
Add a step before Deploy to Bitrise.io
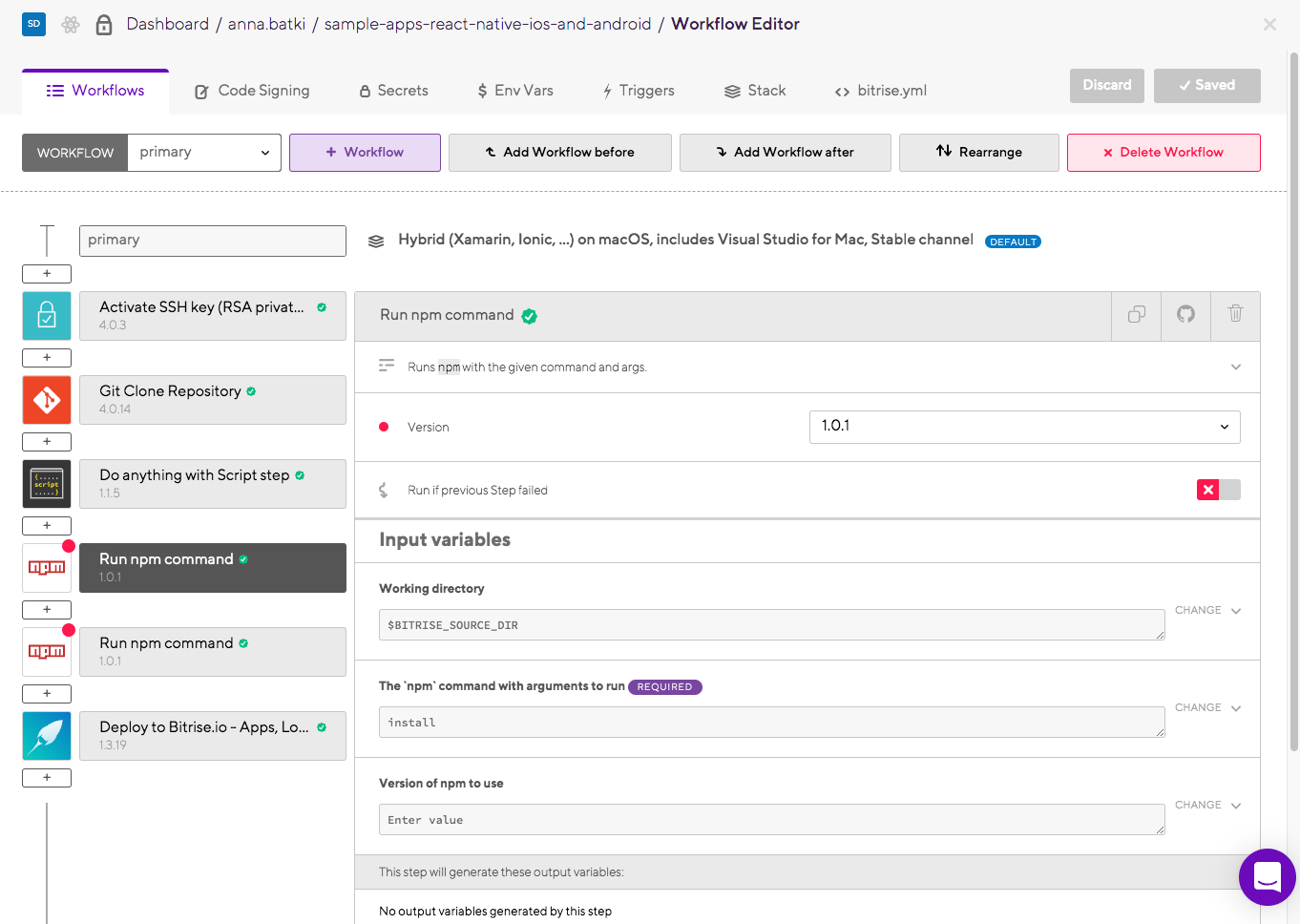[x=47, y=694]
